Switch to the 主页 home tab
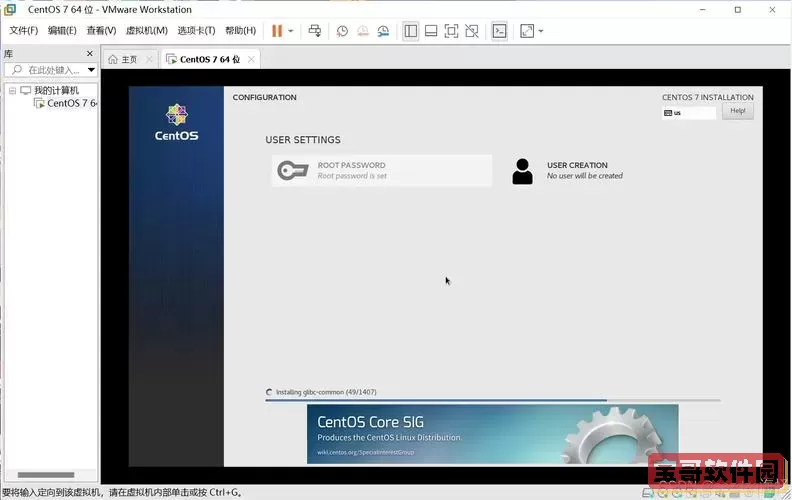 (129, 60)
